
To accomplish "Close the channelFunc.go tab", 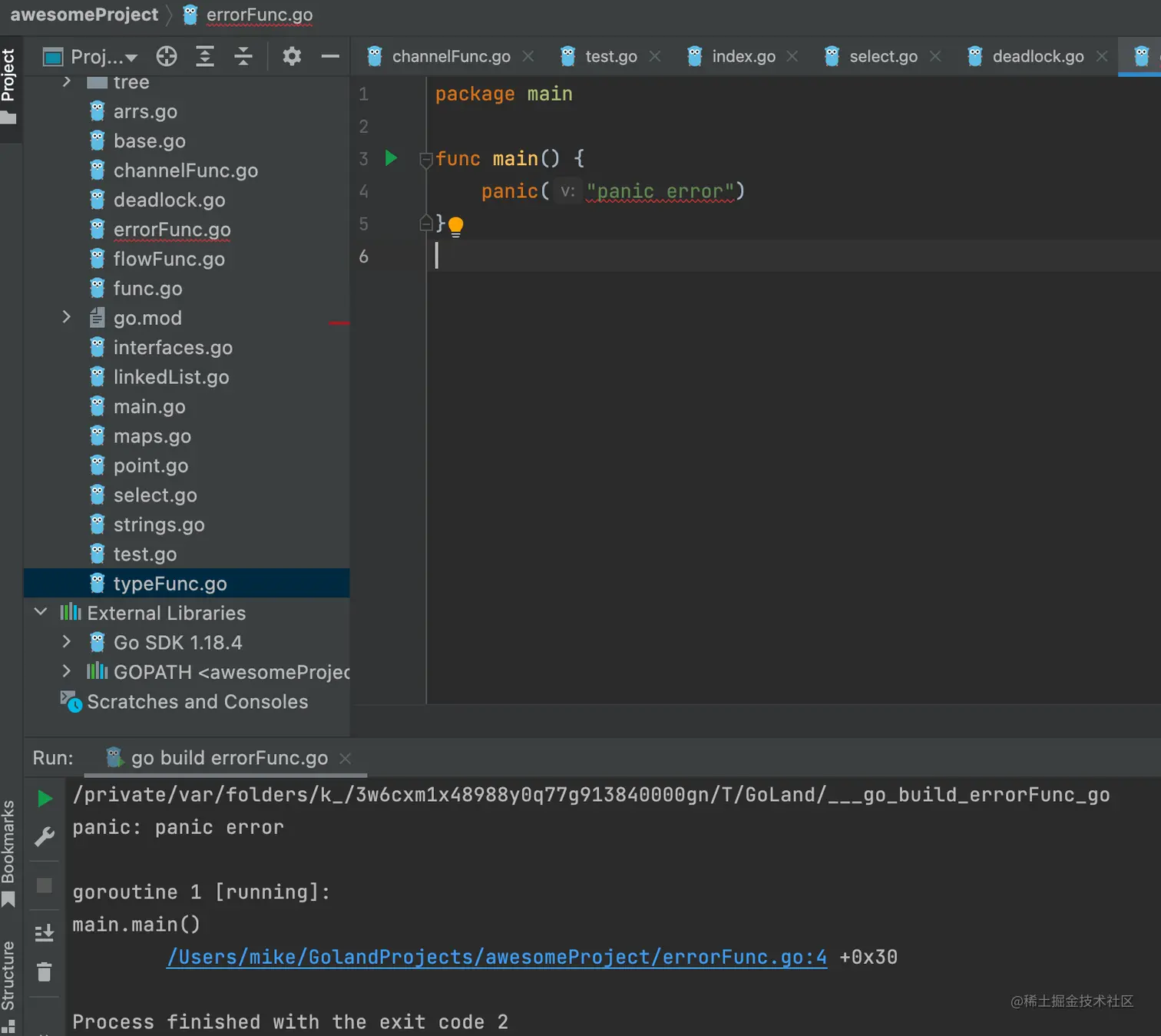I will coord(528,56).
